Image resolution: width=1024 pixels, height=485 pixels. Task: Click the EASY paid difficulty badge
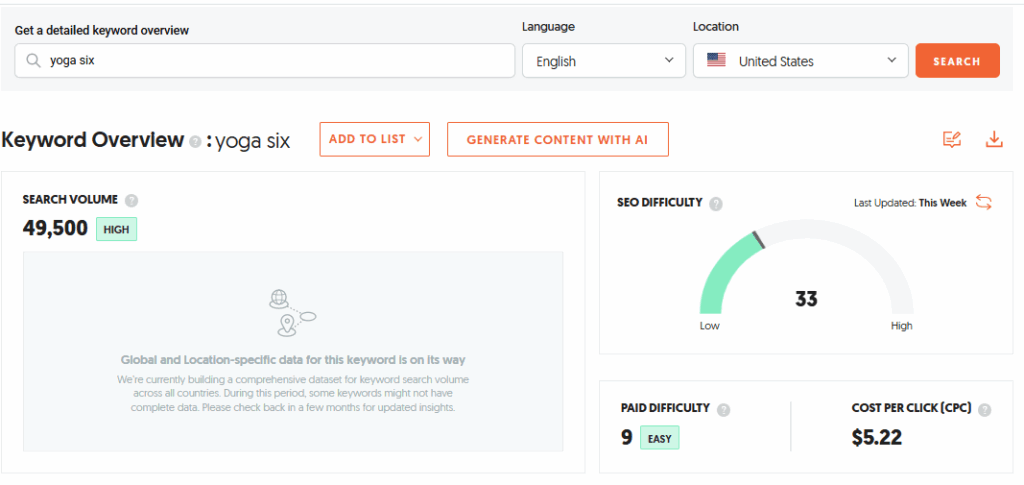(x=660, y=438)
